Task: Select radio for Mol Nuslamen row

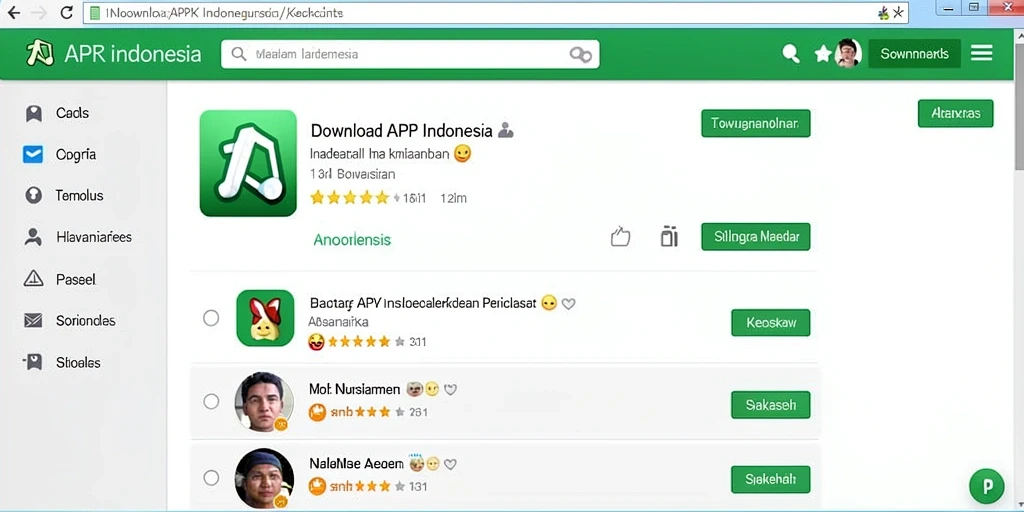Action: (x=211, y=401)
